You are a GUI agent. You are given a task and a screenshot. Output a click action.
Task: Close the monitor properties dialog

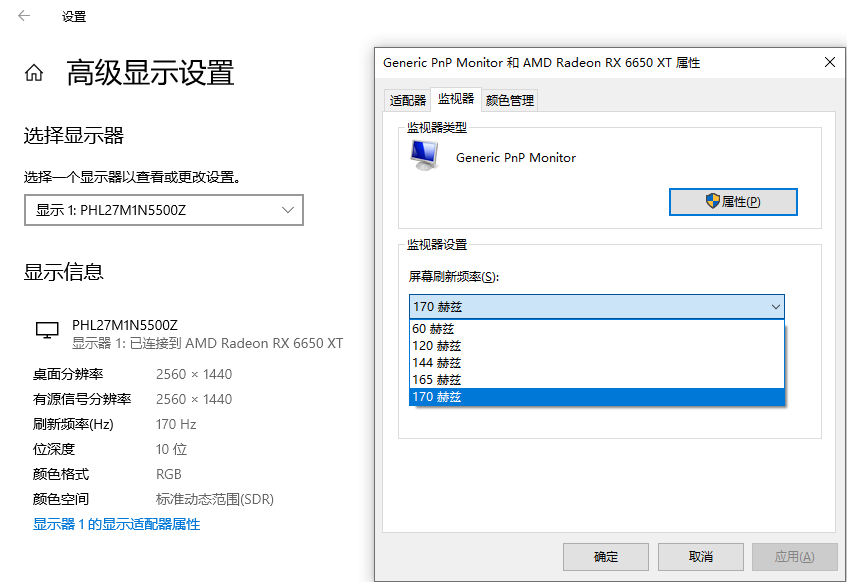click(830, 62)
